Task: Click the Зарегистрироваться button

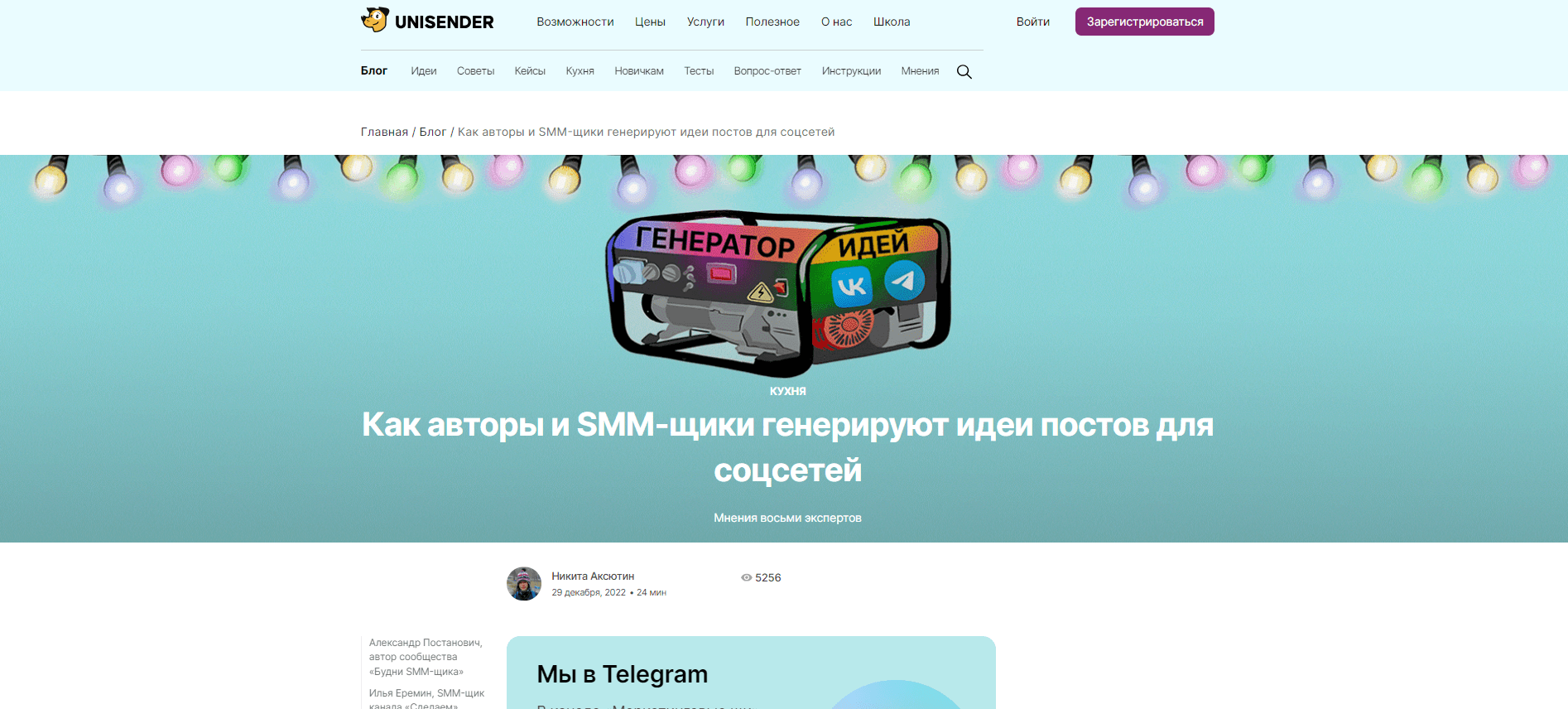Action: [x=1145, y=22]
